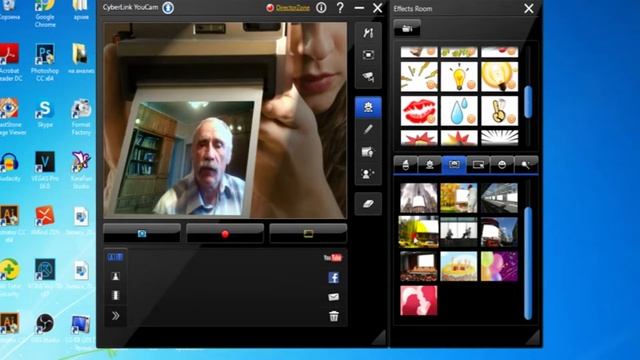Image resolution: width=640 pixels, height=360 pixels.
Task: Open the face avatar tool icon
Action: click(x=368, y=174)
